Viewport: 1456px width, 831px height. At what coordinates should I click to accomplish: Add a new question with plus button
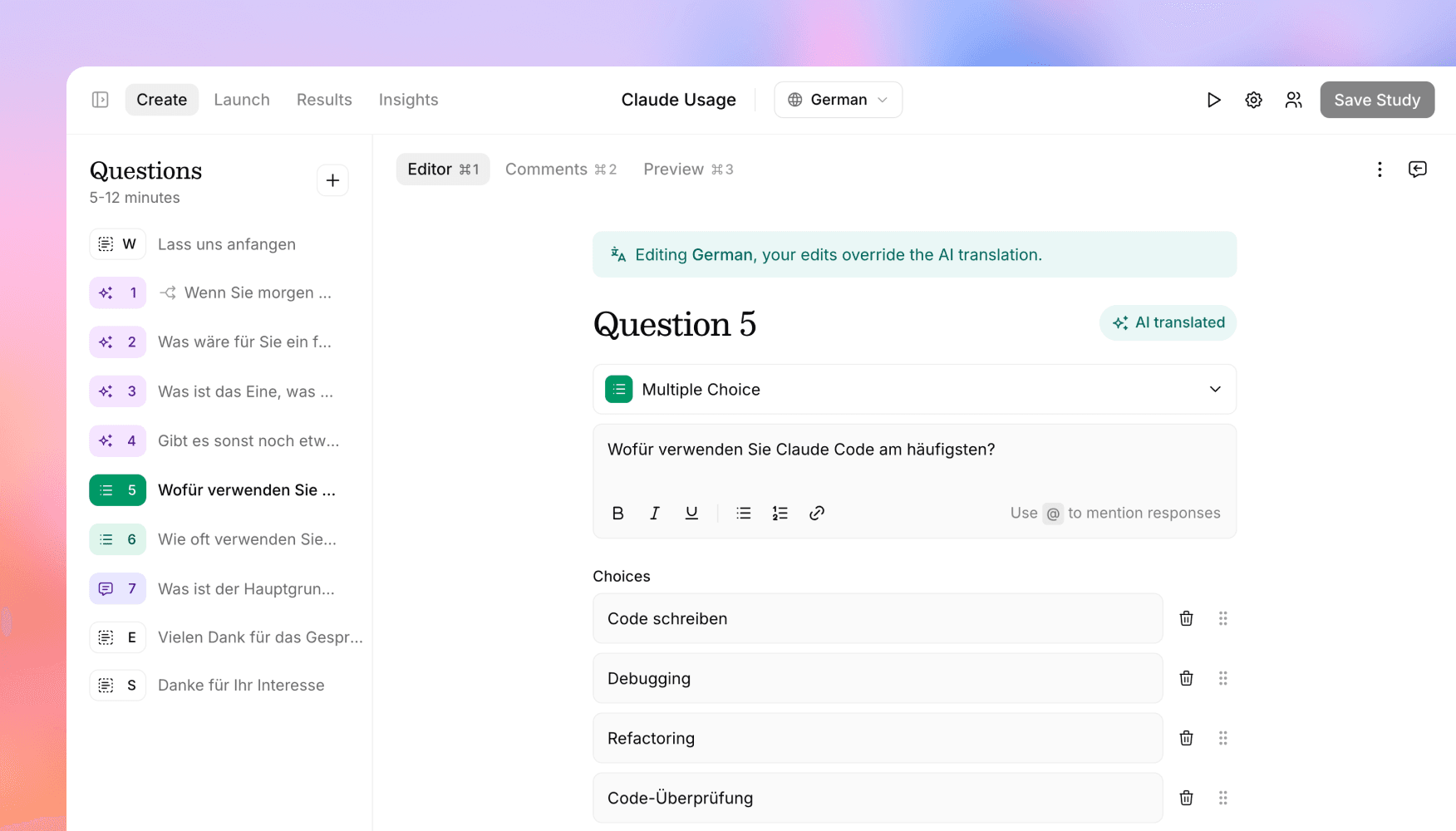click(332, 180)
